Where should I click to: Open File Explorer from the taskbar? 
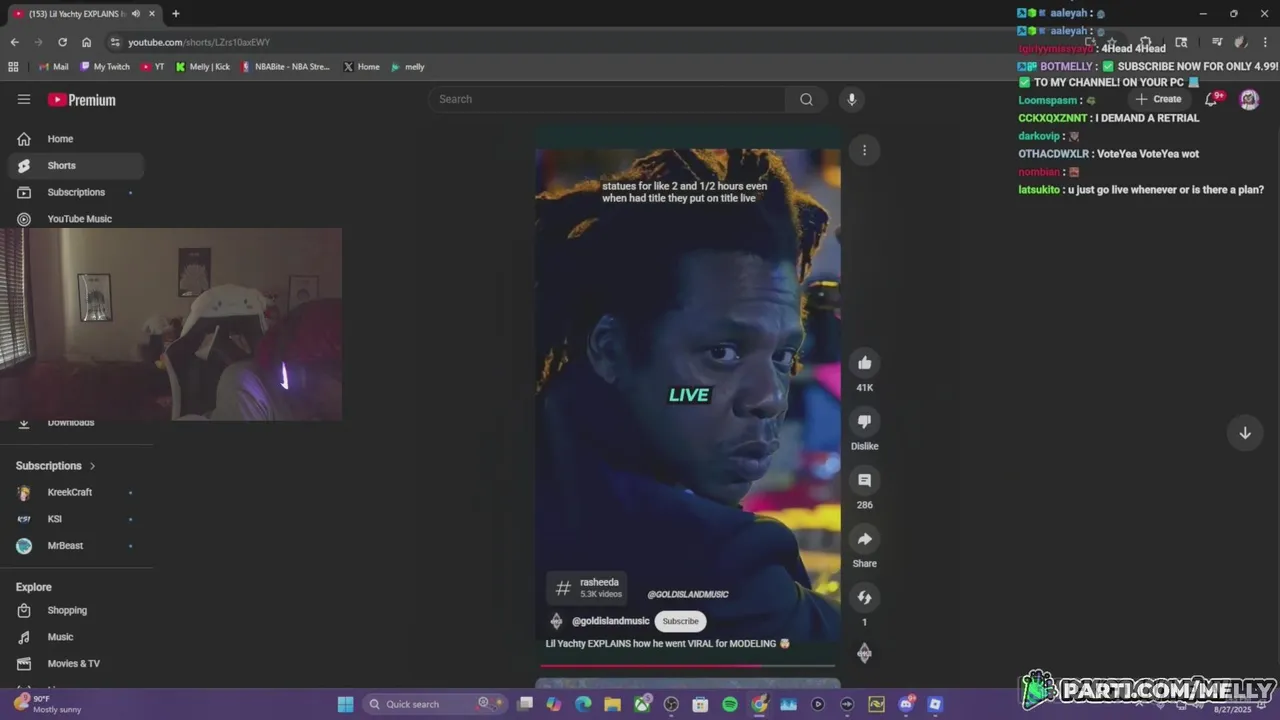click(612, 704)
